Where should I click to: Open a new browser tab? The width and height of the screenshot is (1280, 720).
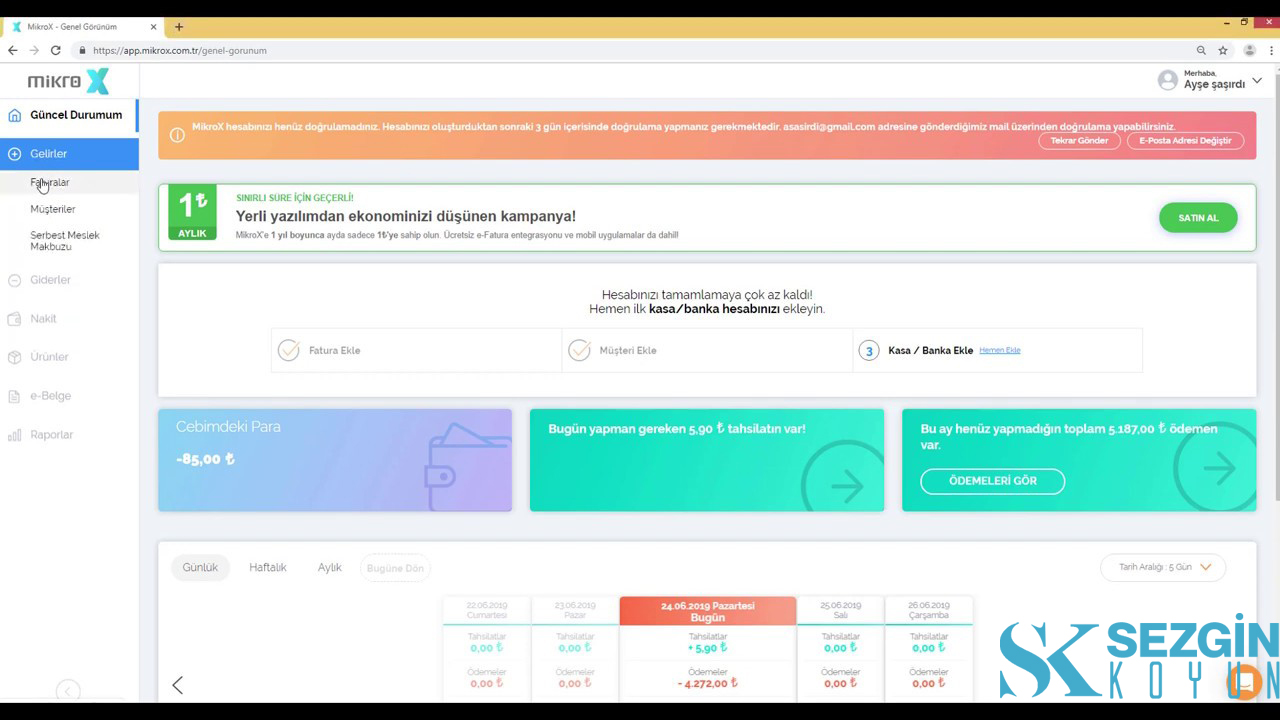click(179, 27)
